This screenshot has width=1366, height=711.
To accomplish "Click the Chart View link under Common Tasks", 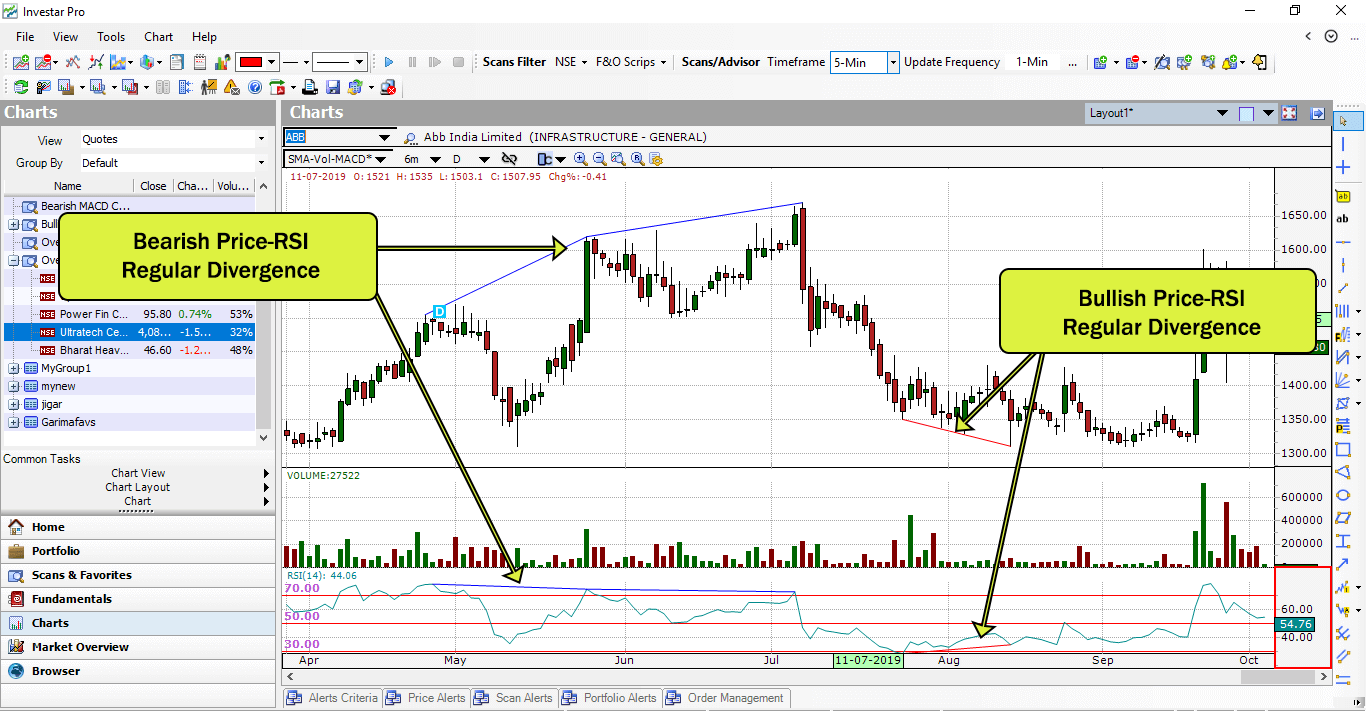I will (x=136, y=472).
